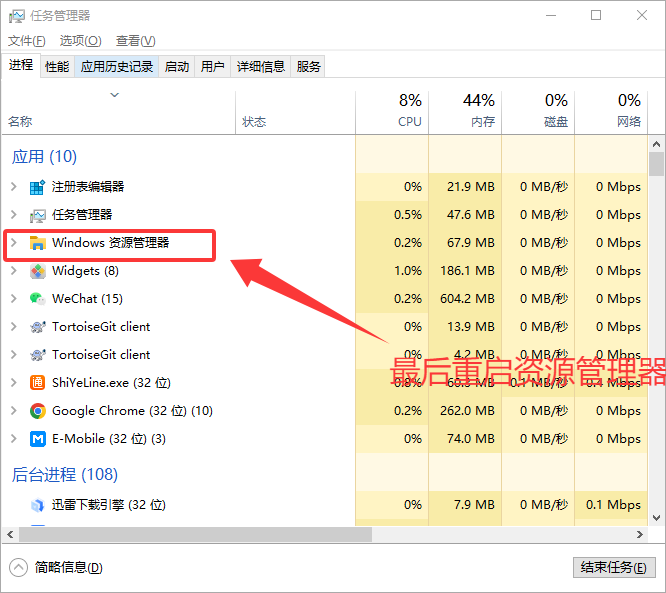Click the Google Chrome process icon

(x=37, y=411)
